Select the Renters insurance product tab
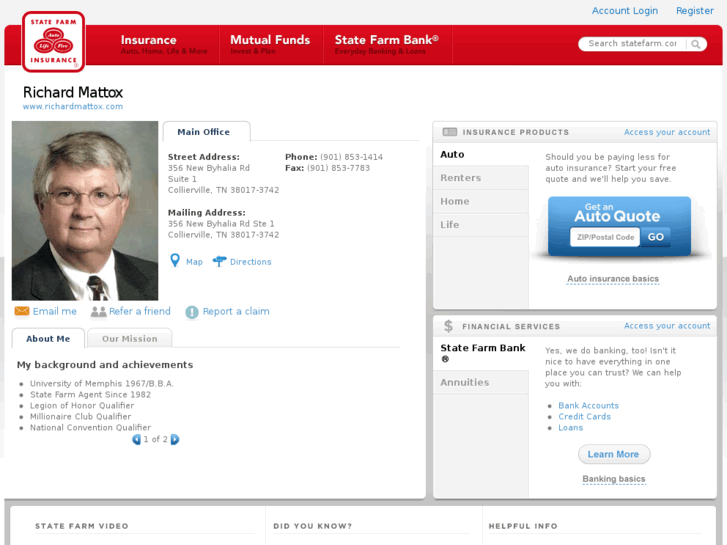Viewport: 727px width, 545px height. coord(481,178)
